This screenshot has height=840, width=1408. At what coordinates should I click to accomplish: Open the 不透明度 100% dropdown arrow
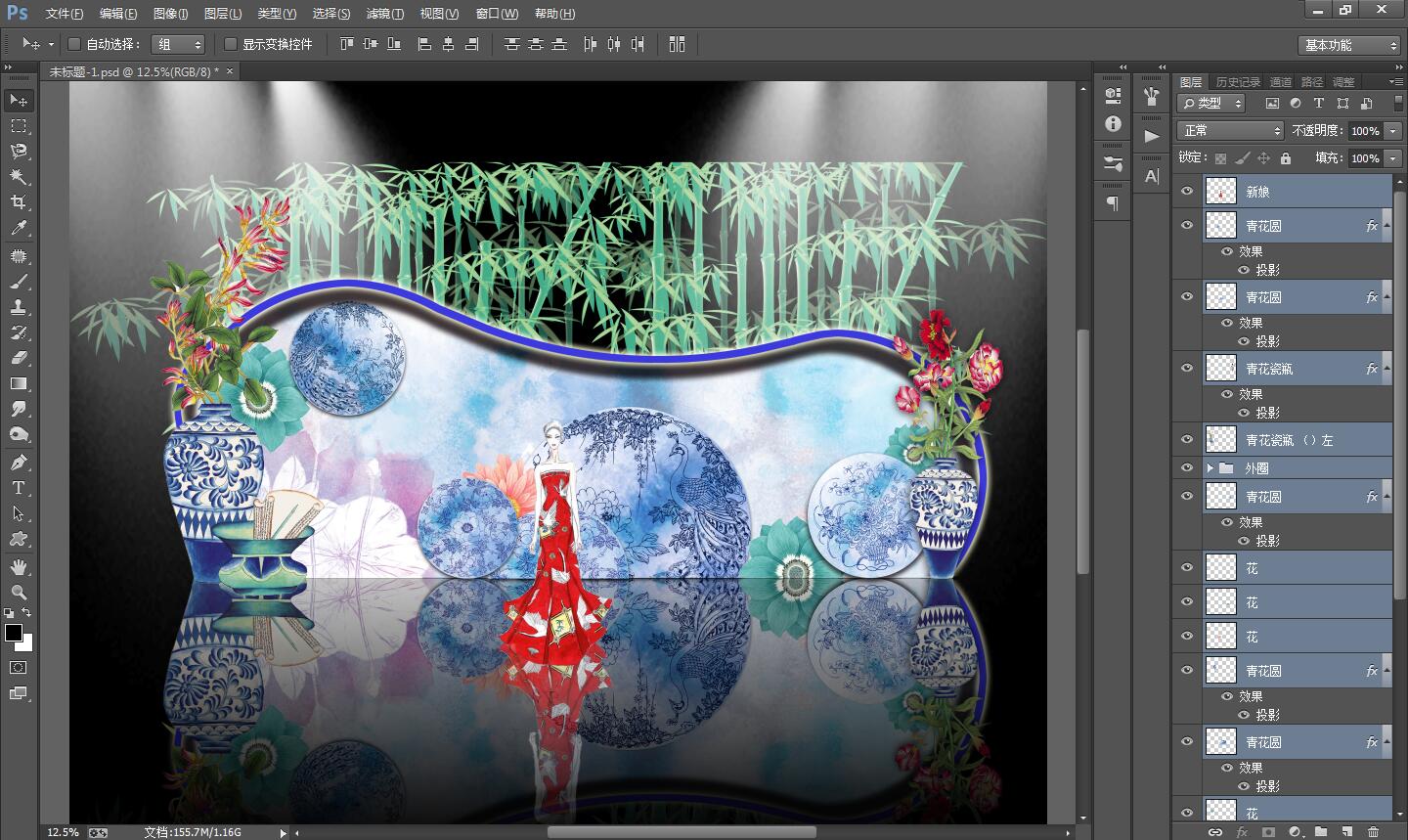tap(1390, 131)
